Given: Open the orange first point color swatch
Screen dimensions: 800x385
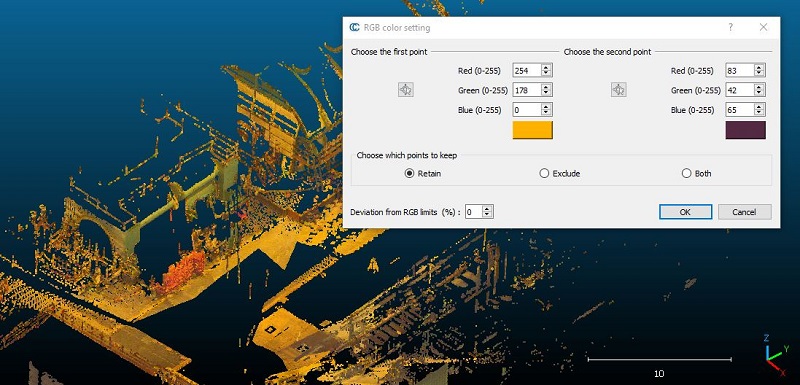Looking at the screenshot, I should click(533, 130).
